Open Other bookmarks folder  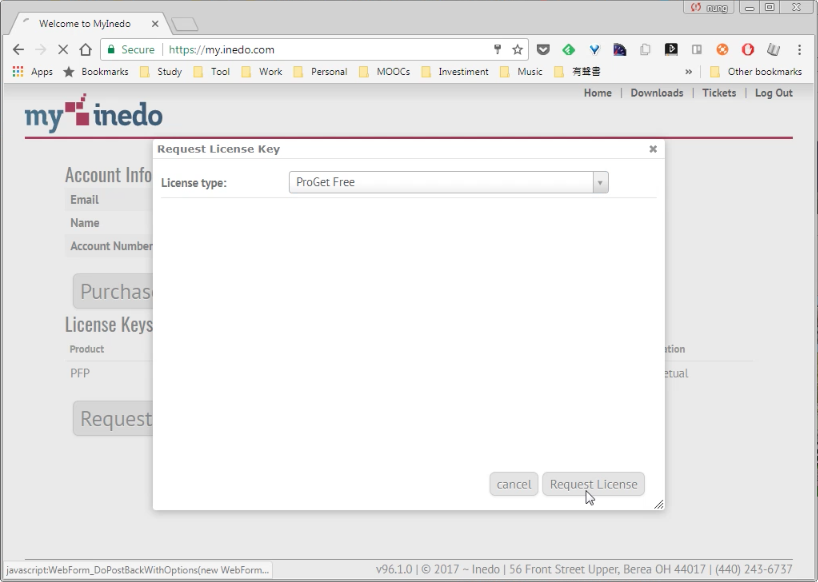pos(756,71)
